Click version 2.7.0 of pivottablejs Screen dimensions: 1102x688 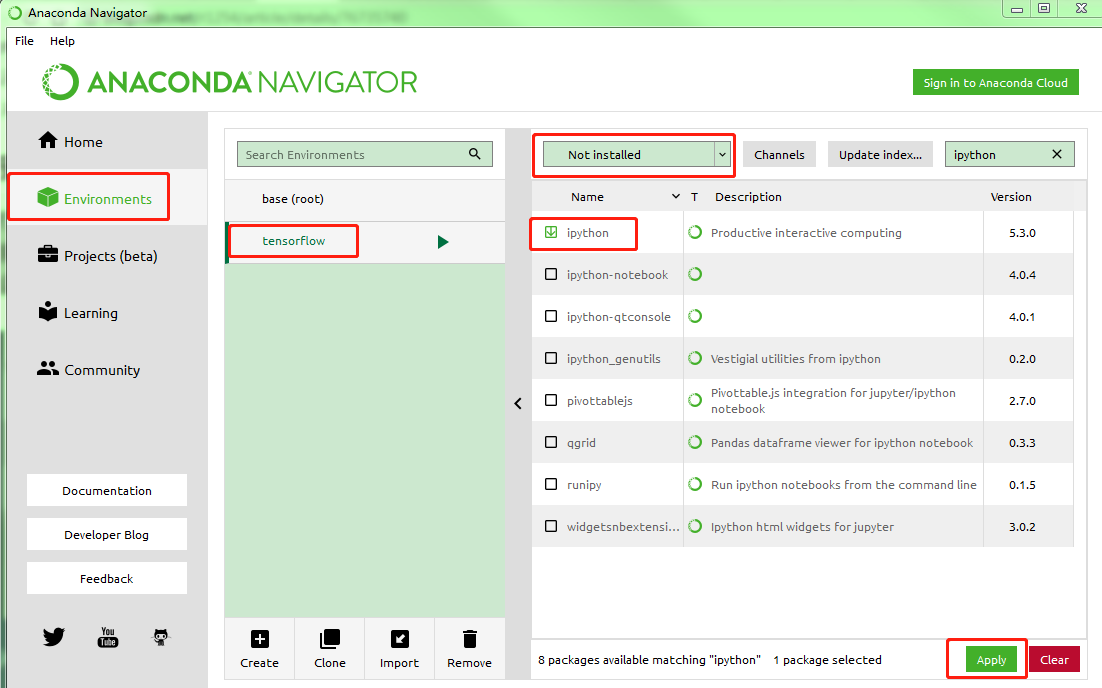point(1022,401)
